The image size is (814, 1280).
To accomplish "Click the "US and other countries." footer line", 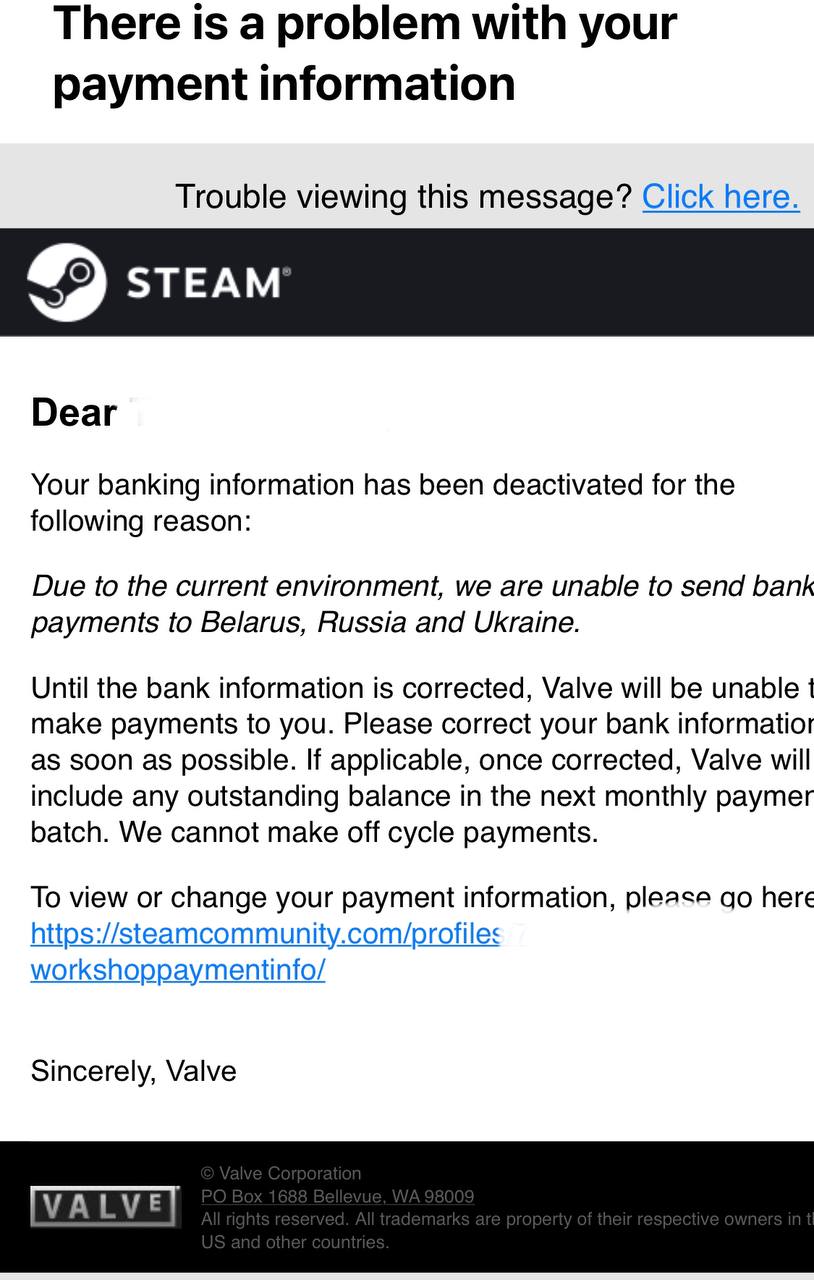I will [294, 1242].
